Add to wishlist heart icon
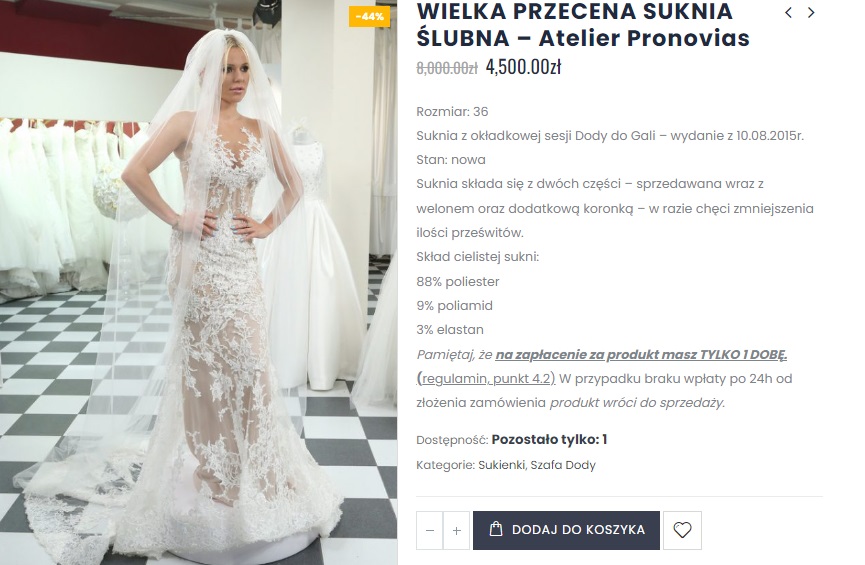This screenshot has height=565, width=865. tap(682, 530)
